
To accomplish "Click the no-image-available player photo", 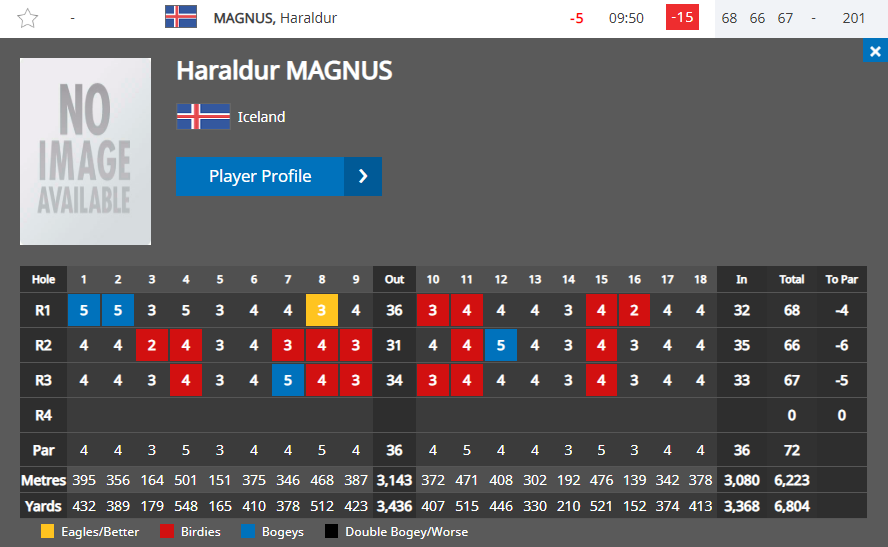I will point(86,152).
